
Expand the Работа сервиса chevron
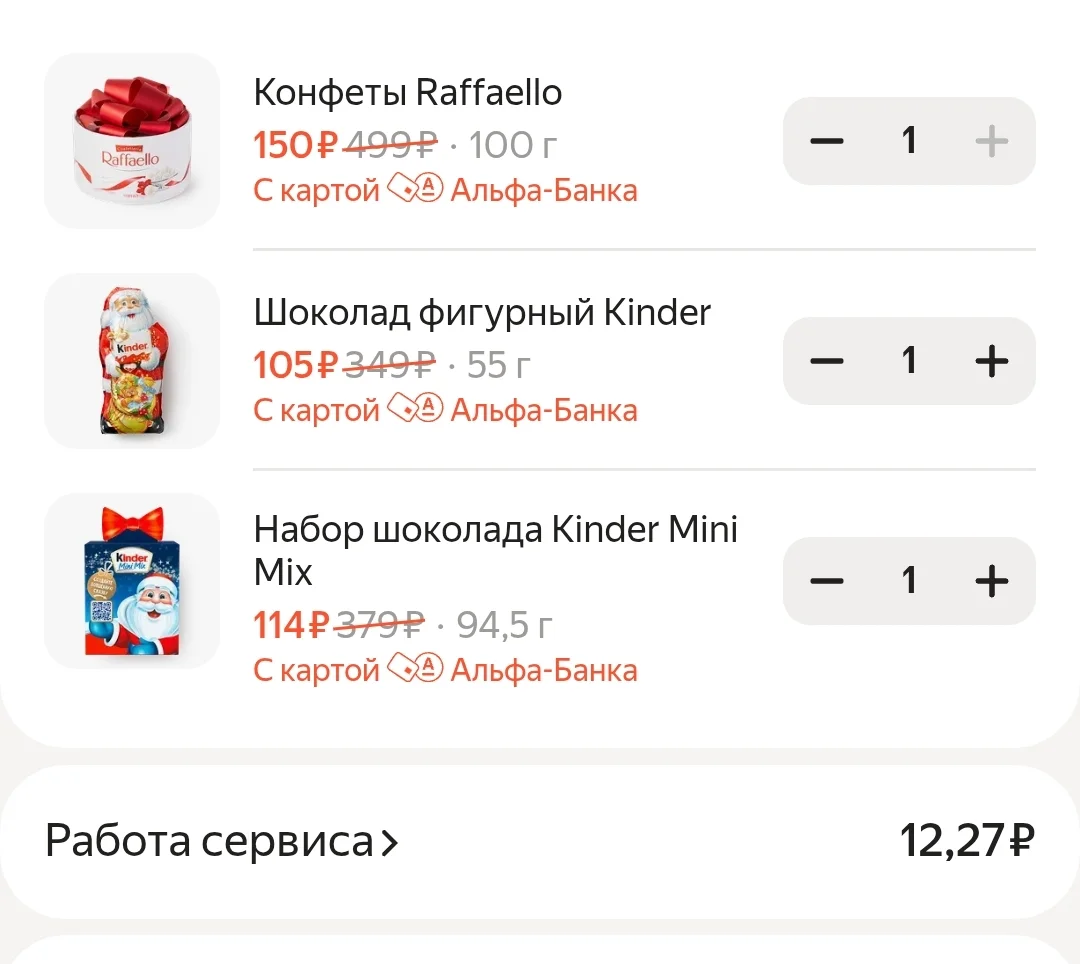pyautogui.click(x=390, y=843)
